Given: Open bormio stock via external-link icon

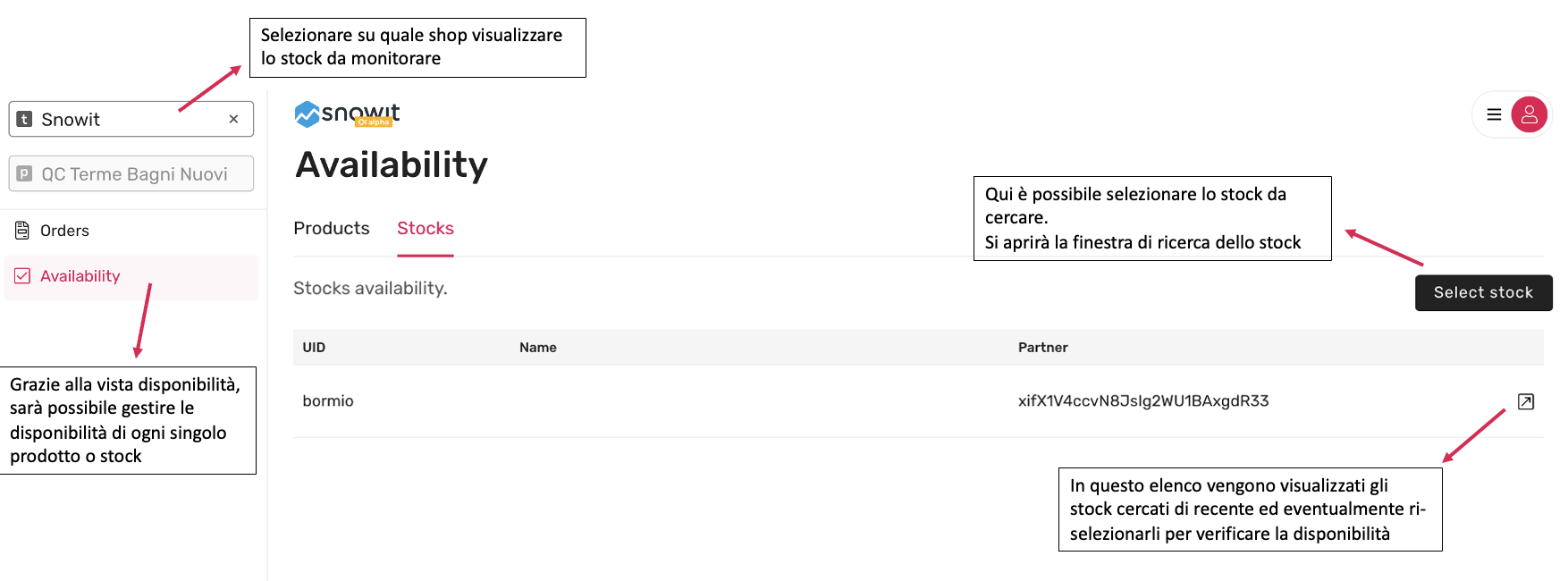Looking at the screenshot, I should pos(1526,401).
